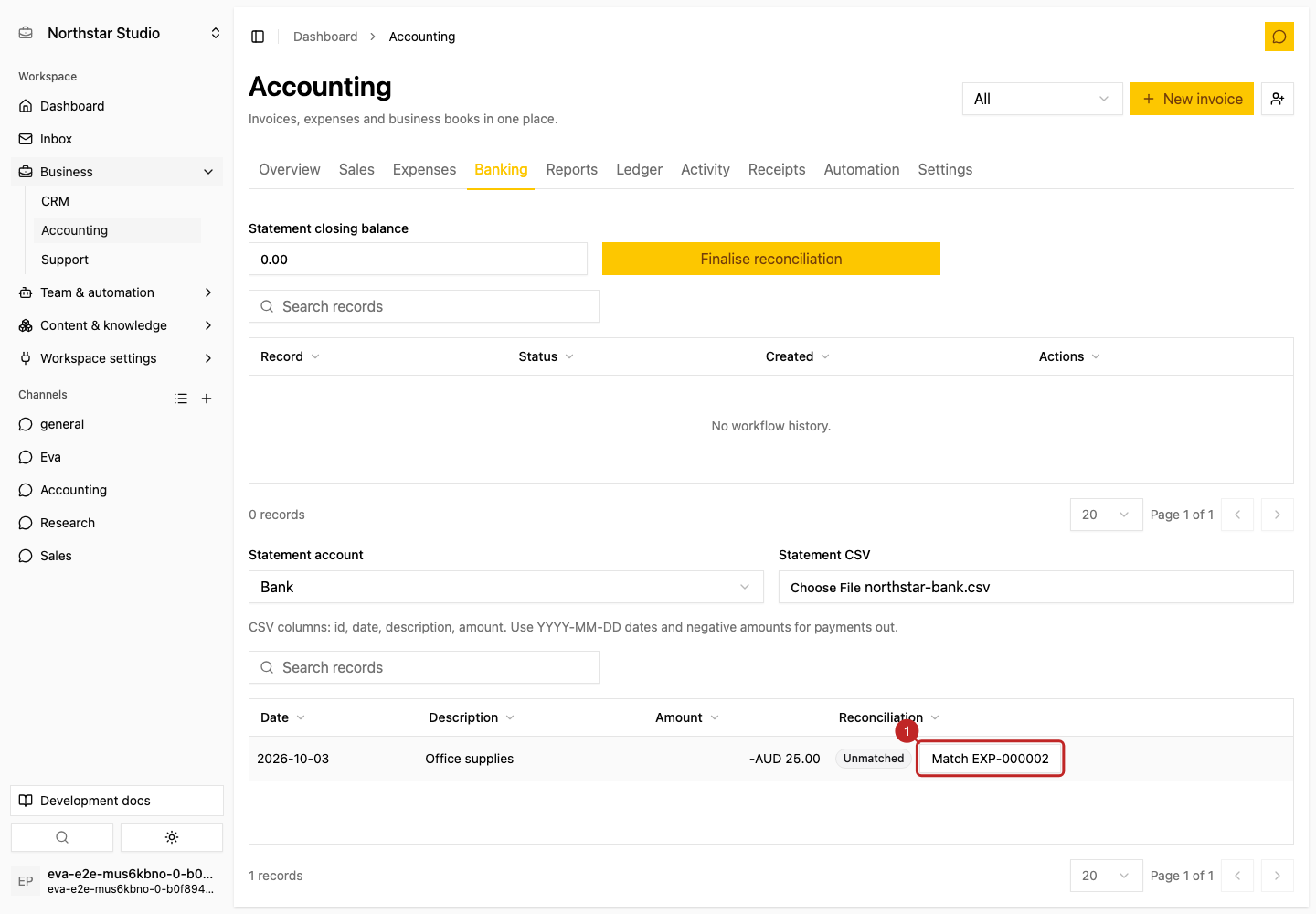1316x914 pixels.
Task: Click the add member icon button
Action: pyautogui.click(x=1278, y=99)
